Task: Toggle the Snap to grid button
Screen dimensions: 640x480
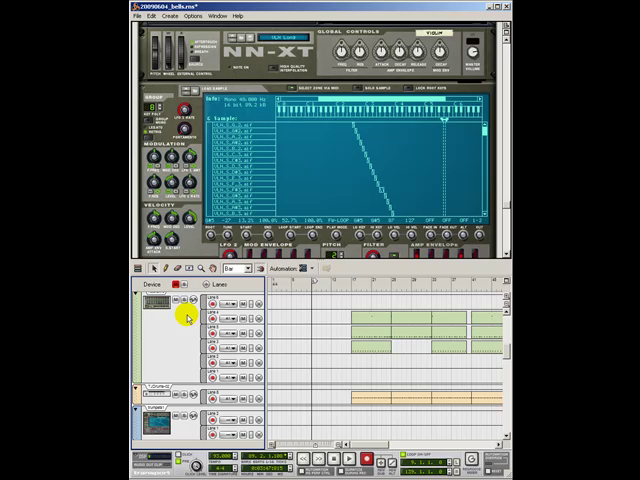Action: [260, 269]
